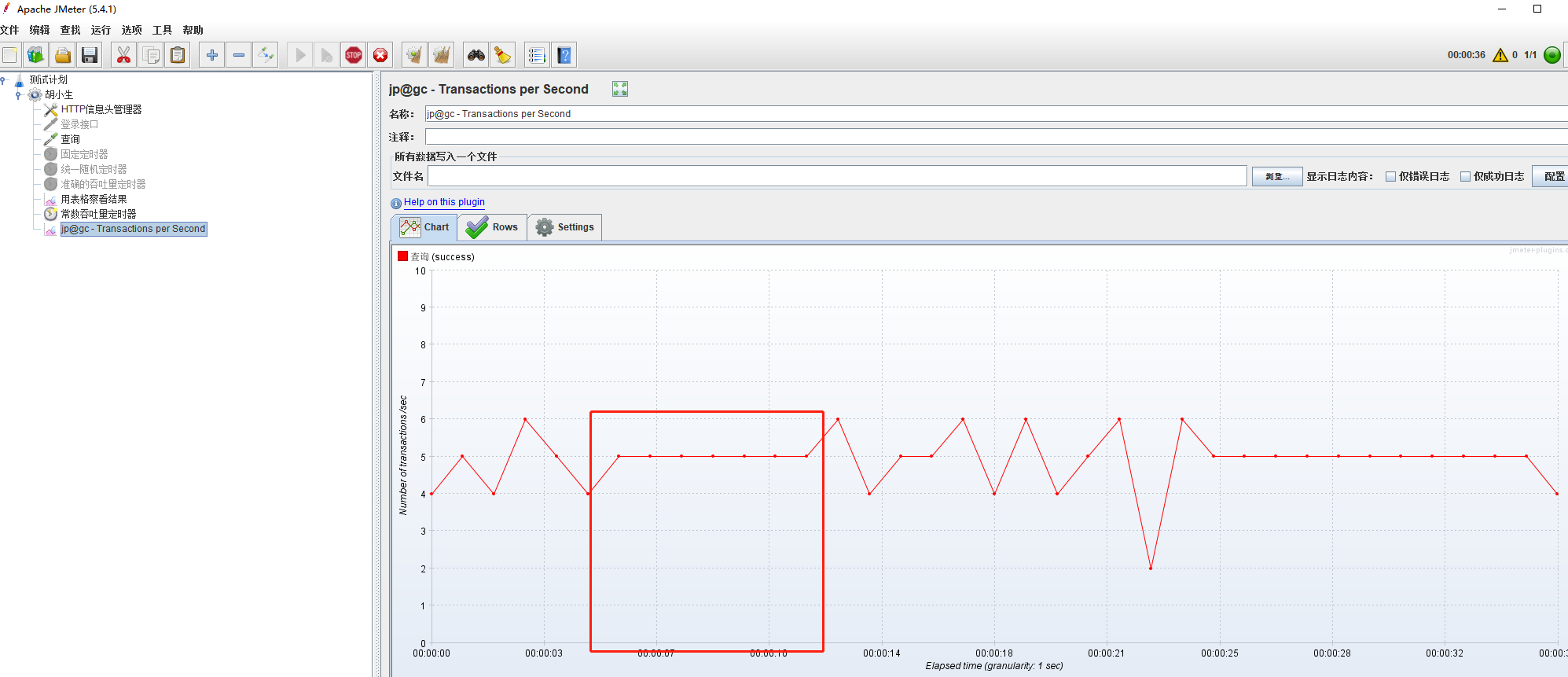The width and height of the screenshot is (1568, 677).
Task: Expand all nodes with the plus icon
Action: click(x=212, y=55)
